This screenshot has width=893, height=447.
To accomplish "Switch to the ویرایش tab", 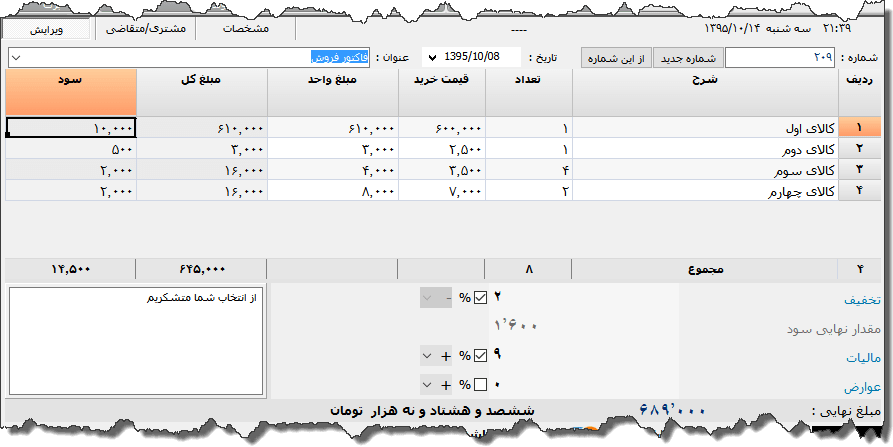I will [47, 29].
